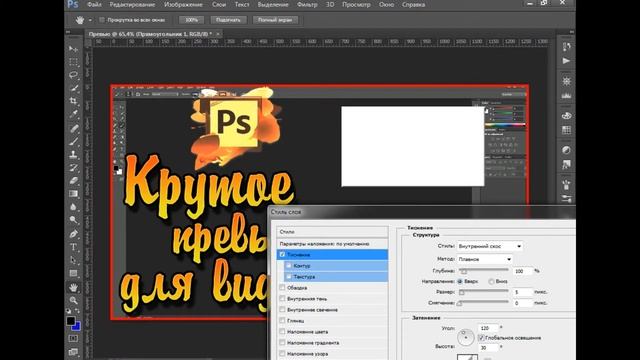Select the Healing Brush tool

click(73, 129)
